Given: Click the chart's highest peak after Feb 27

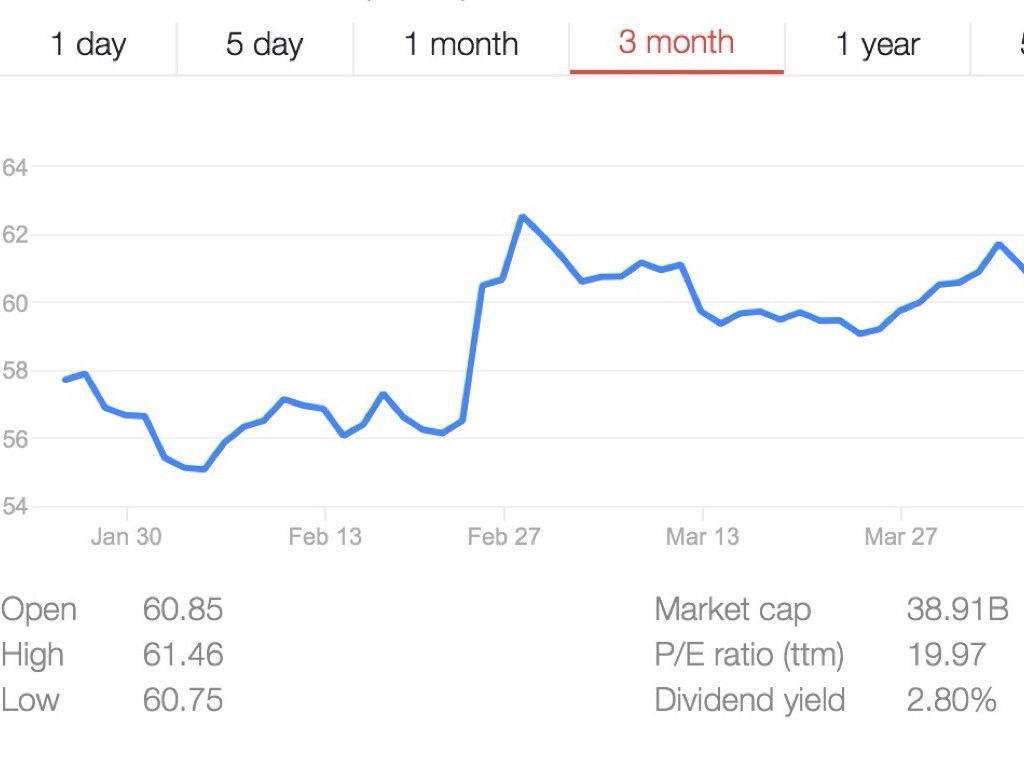Looking at the screenshot, I should pyautogui.click(x=522, y=217).
